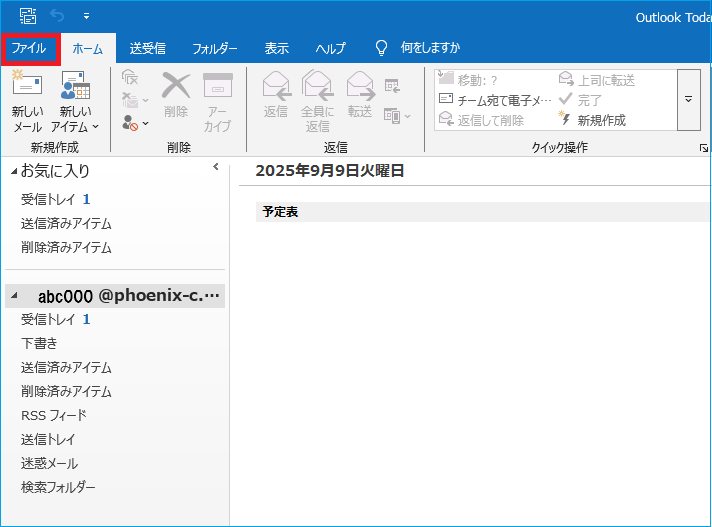This screenshot has width=712, height=527.
Task: Minimize the folder pane with the chevron
Action: (x=215, y=168)
